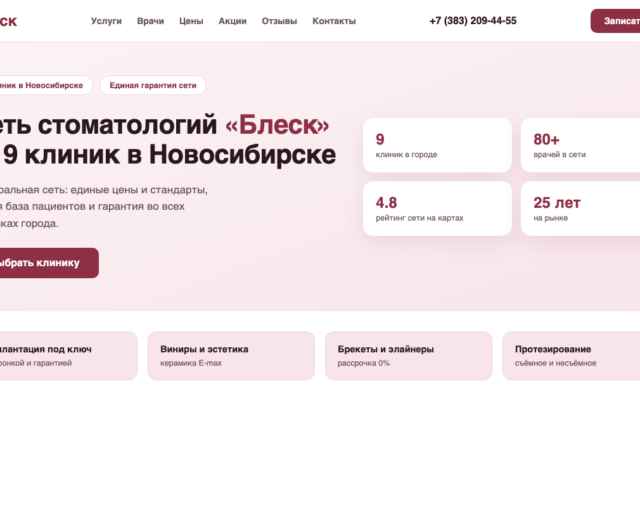This screenshot has width=640, height=507.
Task: Call the phone number +7 (383) 209-44-55
Action: (473, 21)
